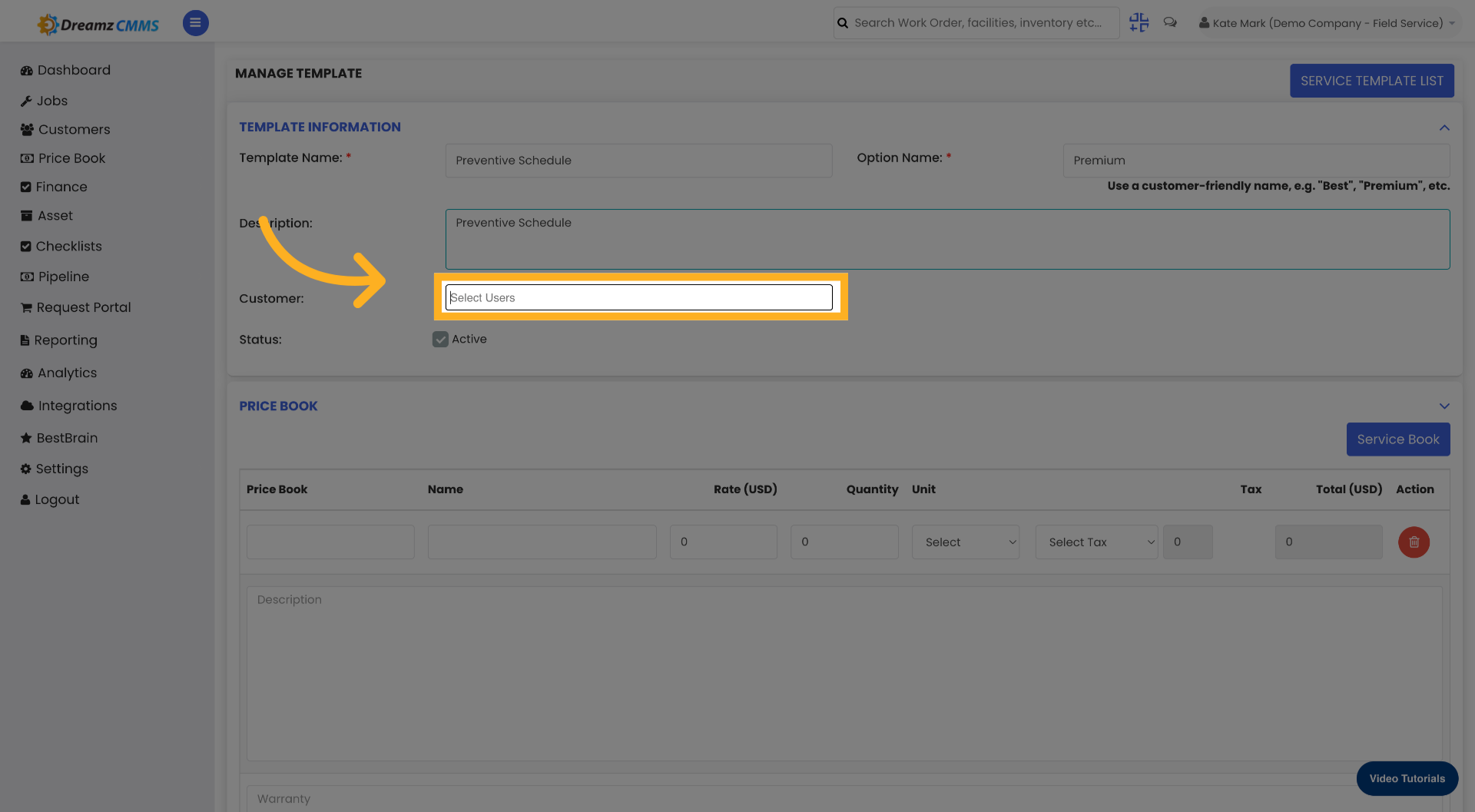Click the chat bubble icon in header

1170,22
